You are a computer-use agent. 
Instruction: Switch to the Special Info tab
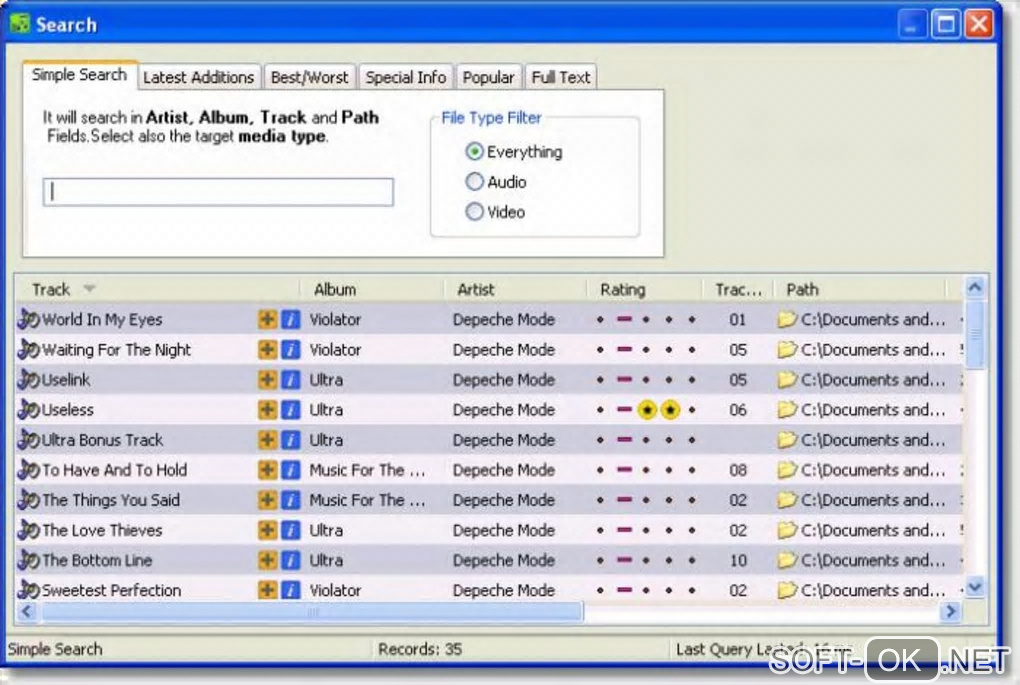pos(406,77)
